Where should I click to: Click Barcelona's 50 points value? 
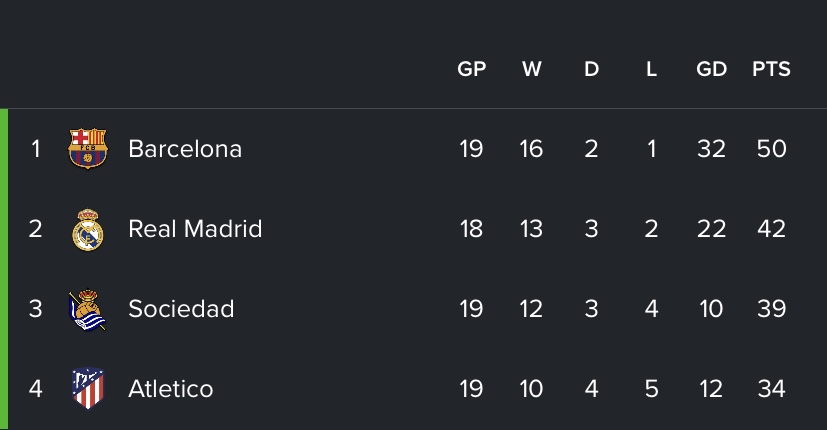(x=771, y=149)
